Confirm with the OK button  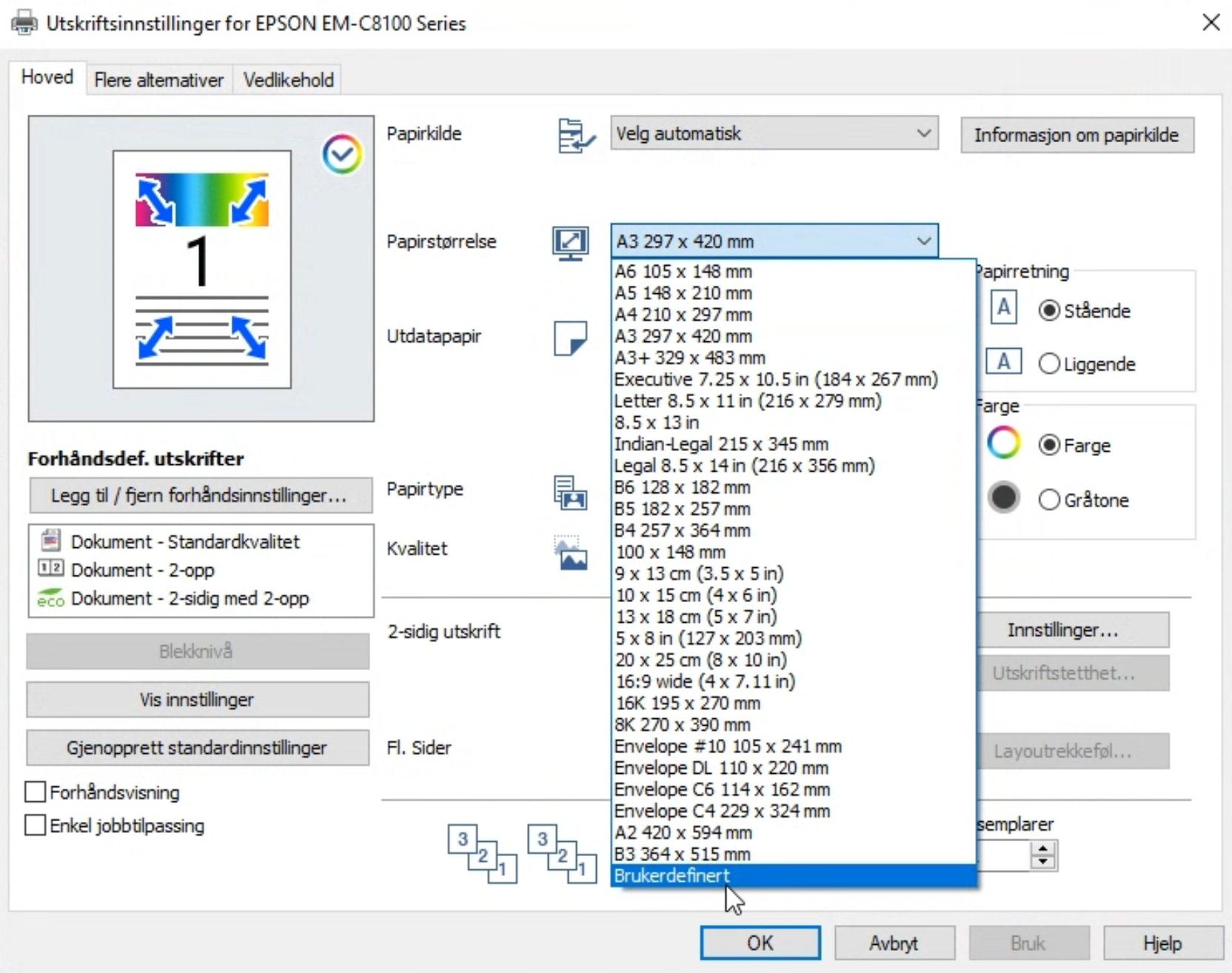point(760,943)
